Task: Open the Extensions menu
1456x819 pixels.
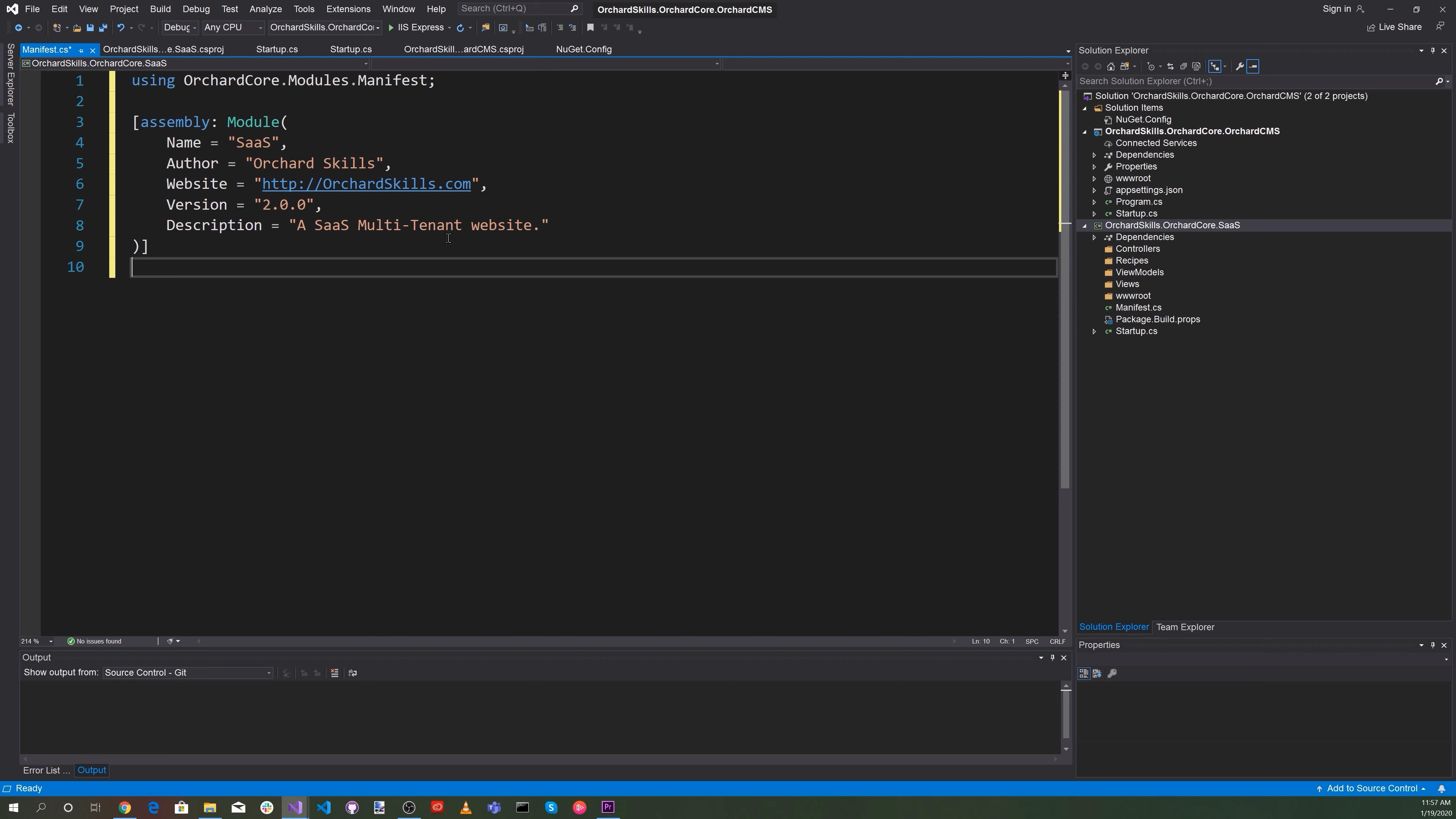Action: pyautogui.click(x=348, y=9)
